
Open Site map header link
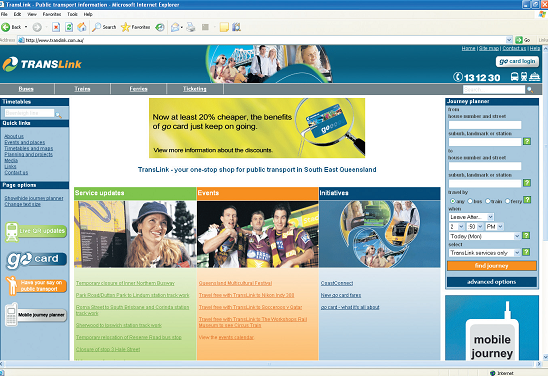[x=489, y=48]
